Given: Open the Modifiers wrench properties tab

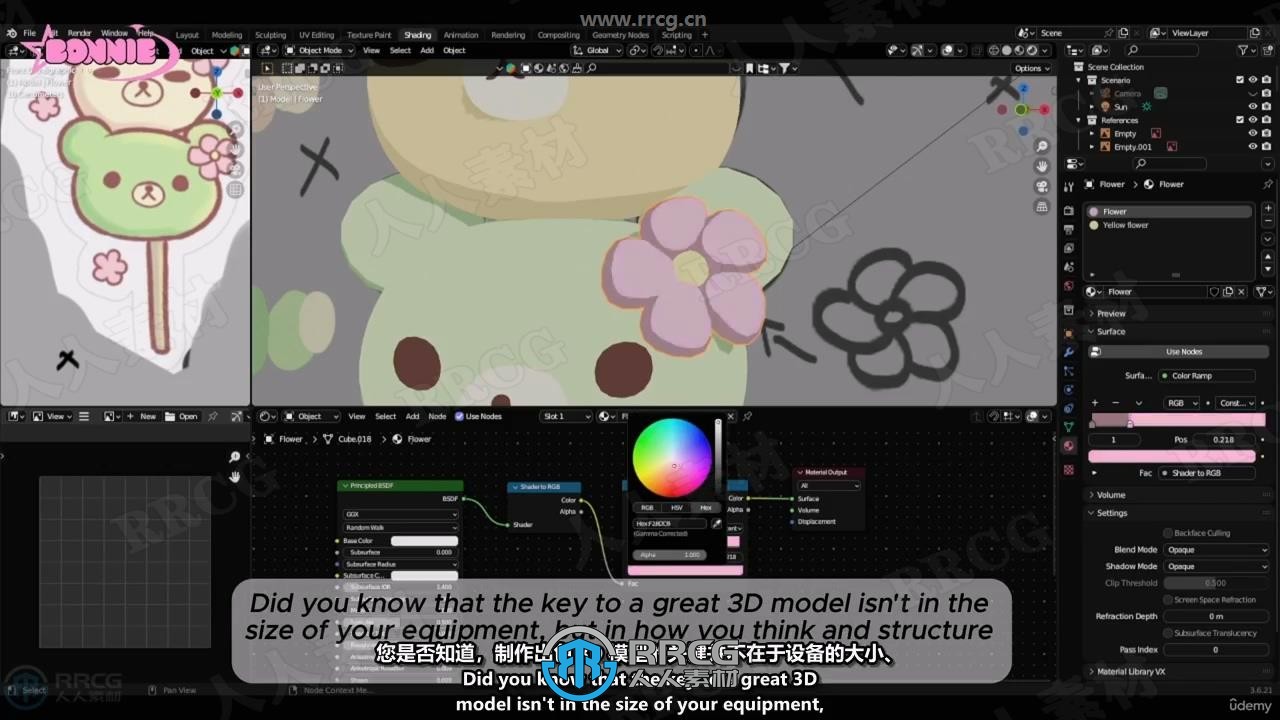Looking at the screenshot, I should click(x=1069, y=352).
